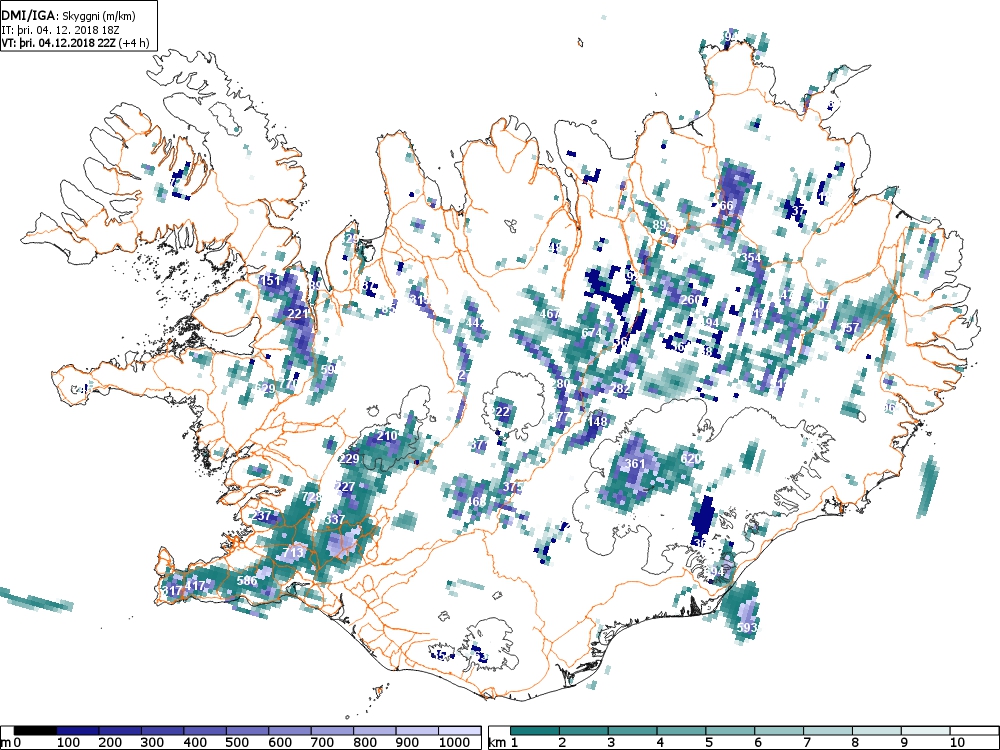Click the '620' visibility value on the map
This screenshot has width=1000, height=750.
[691, 459]
